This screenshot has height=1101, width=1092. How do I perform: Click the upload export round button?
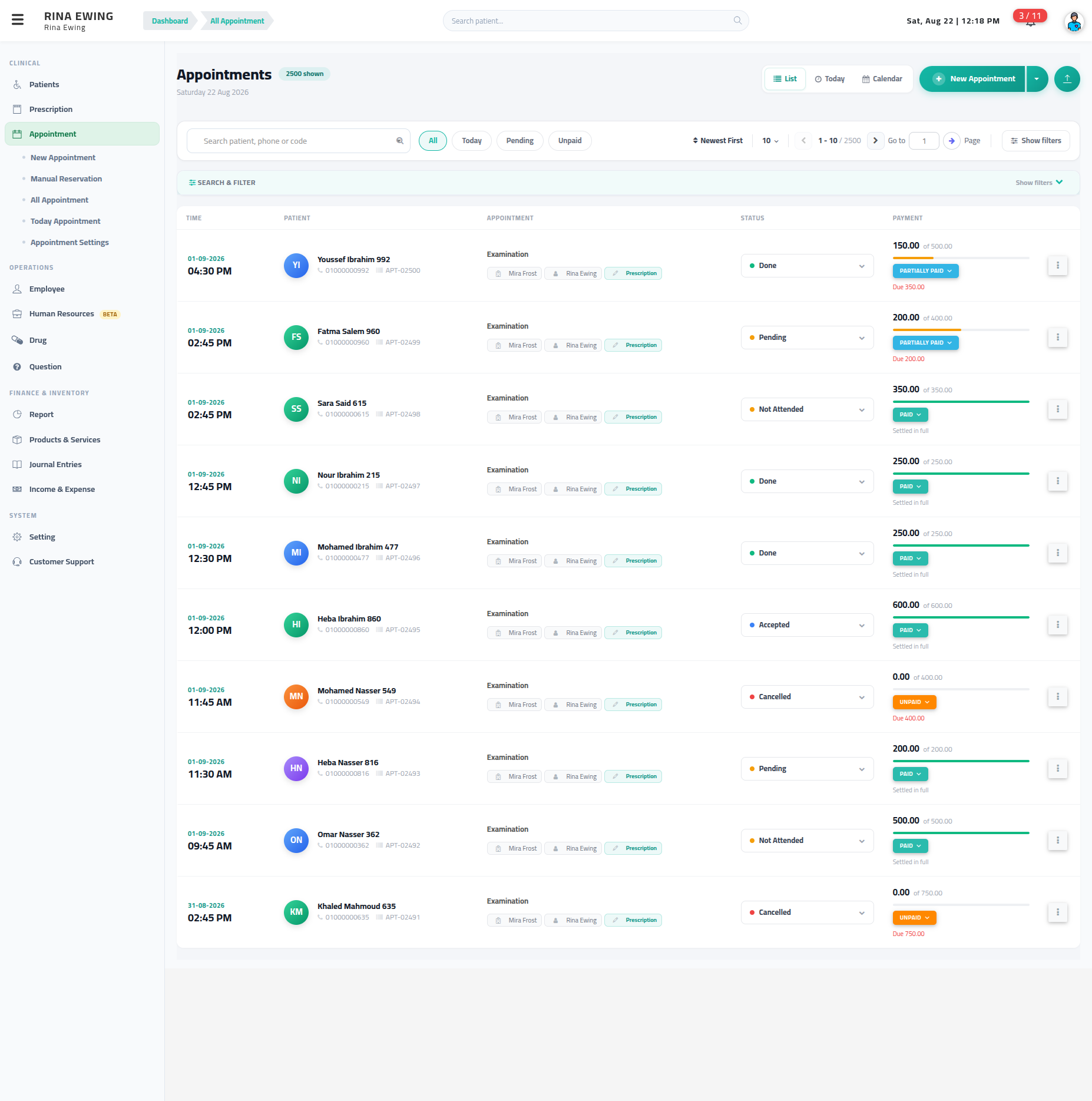[x=1067, y=78]
